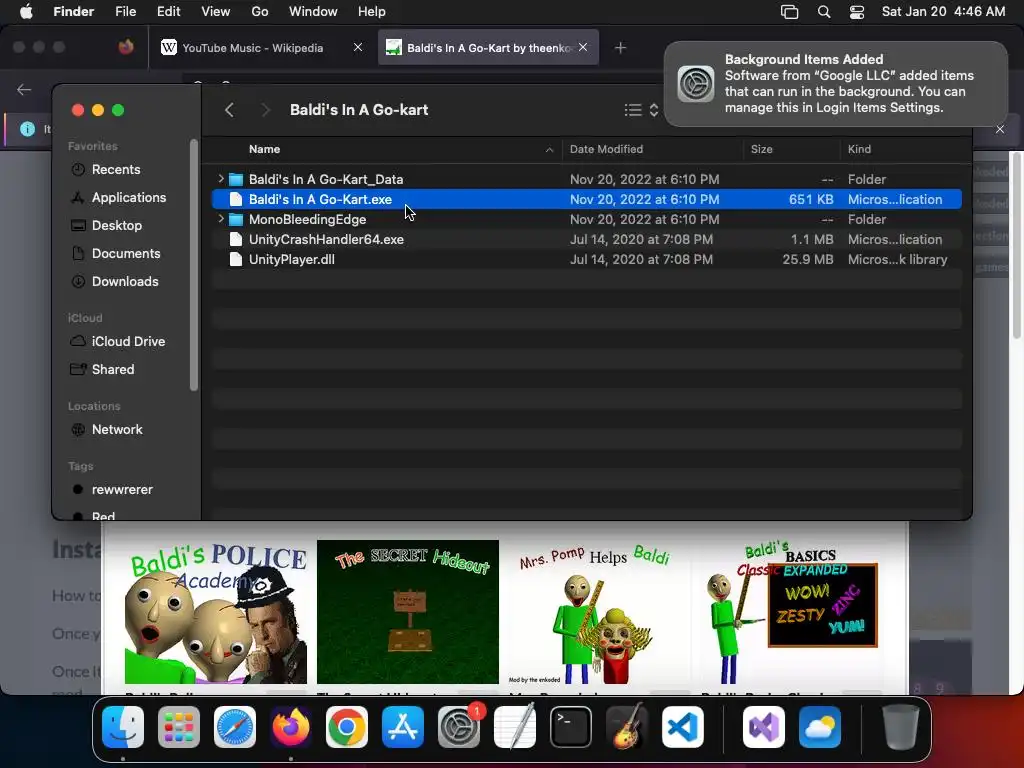Launch Safari from the dock
This screenshot has width=1024, height=768.
[x=235, y=727]
